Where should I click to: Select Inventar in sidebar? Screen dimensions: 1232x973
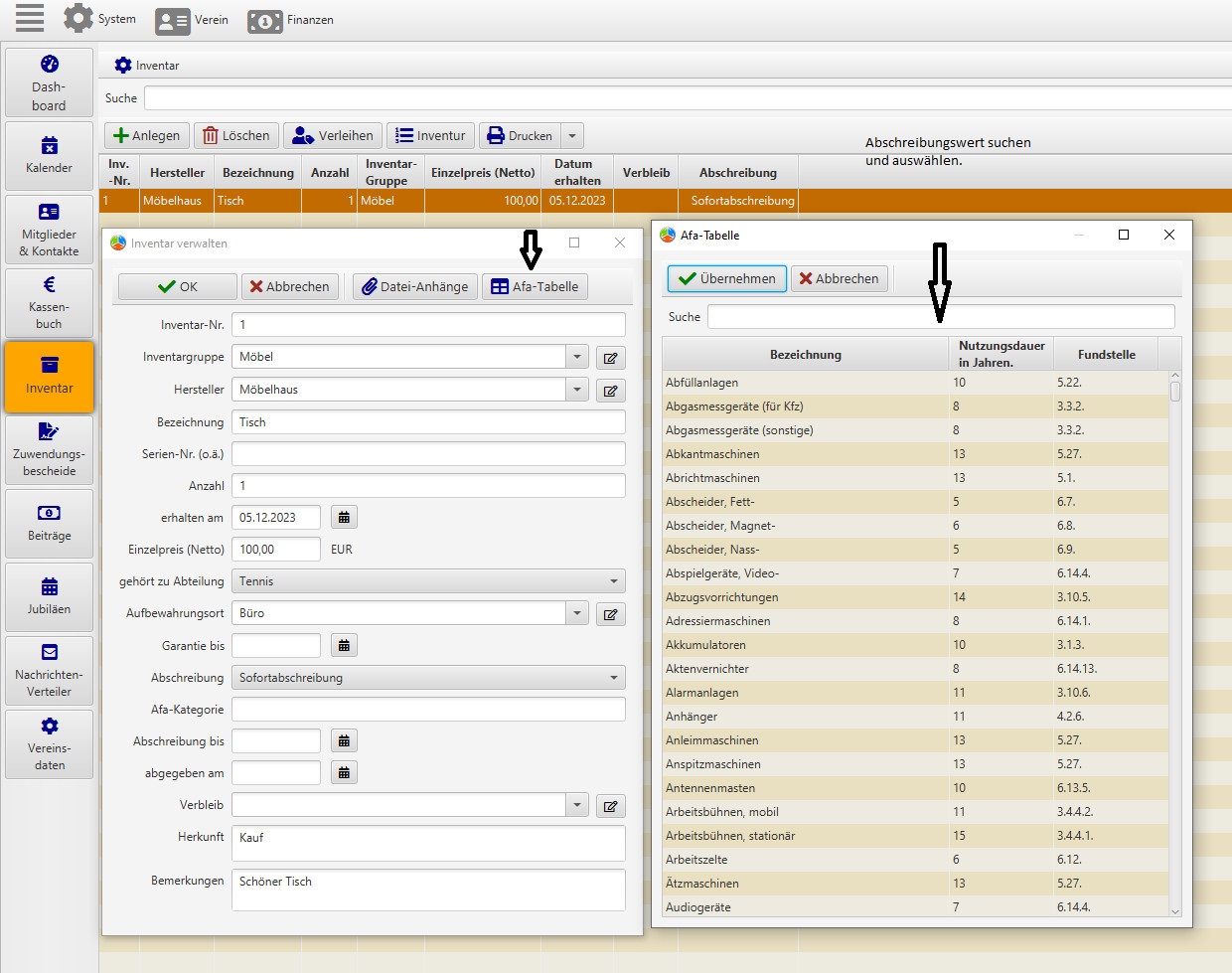(49, 377)
